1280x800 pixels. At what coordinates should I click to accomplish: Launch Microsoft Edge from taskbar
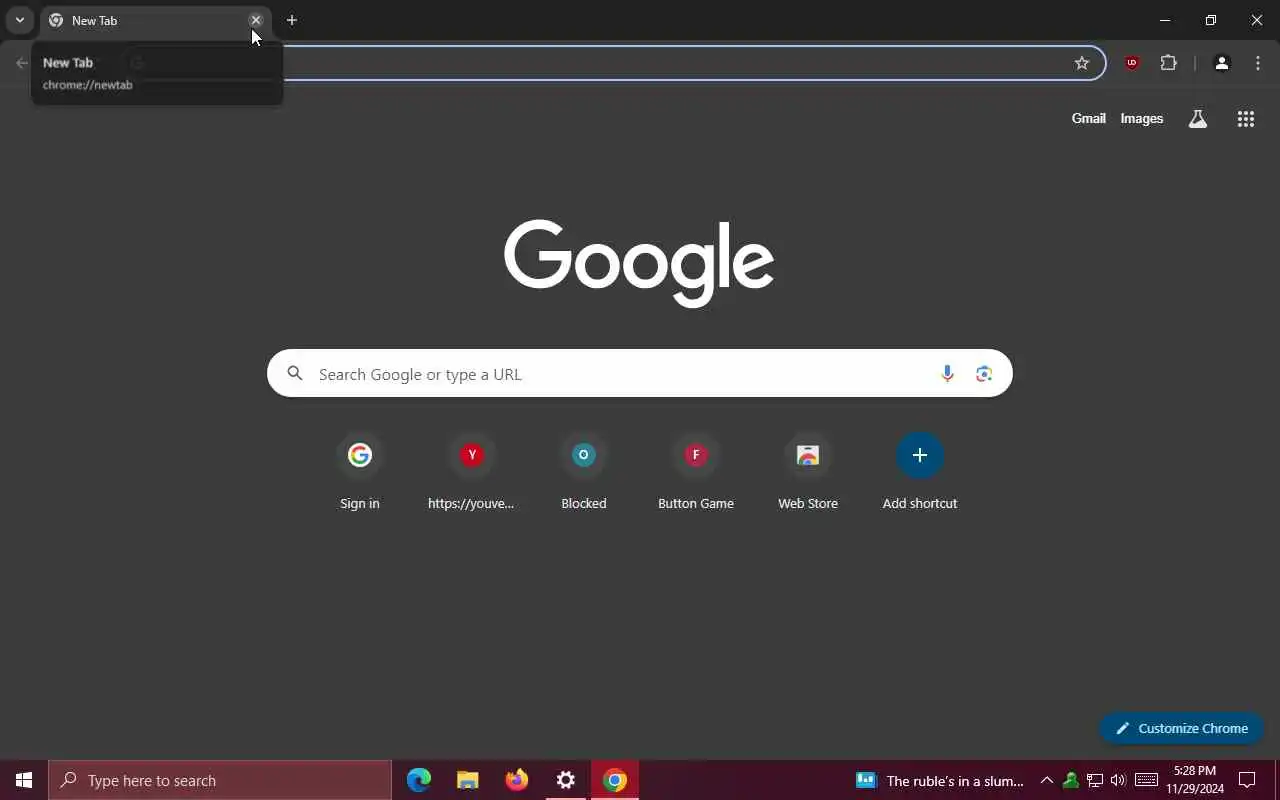tap(419, 780)
